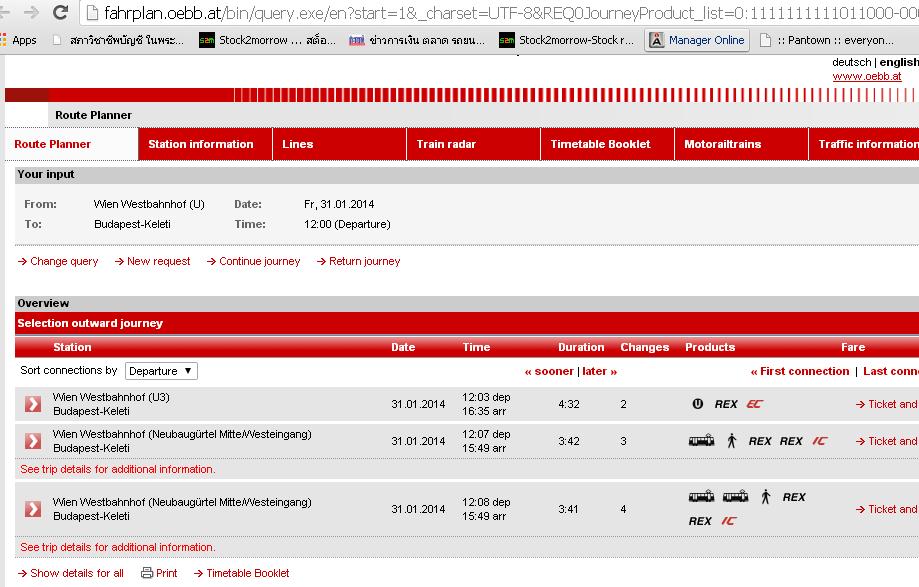Viewport: 919px width, 587px height.
Task: Click the printer icon next to Print
Action: coord(147,573)
